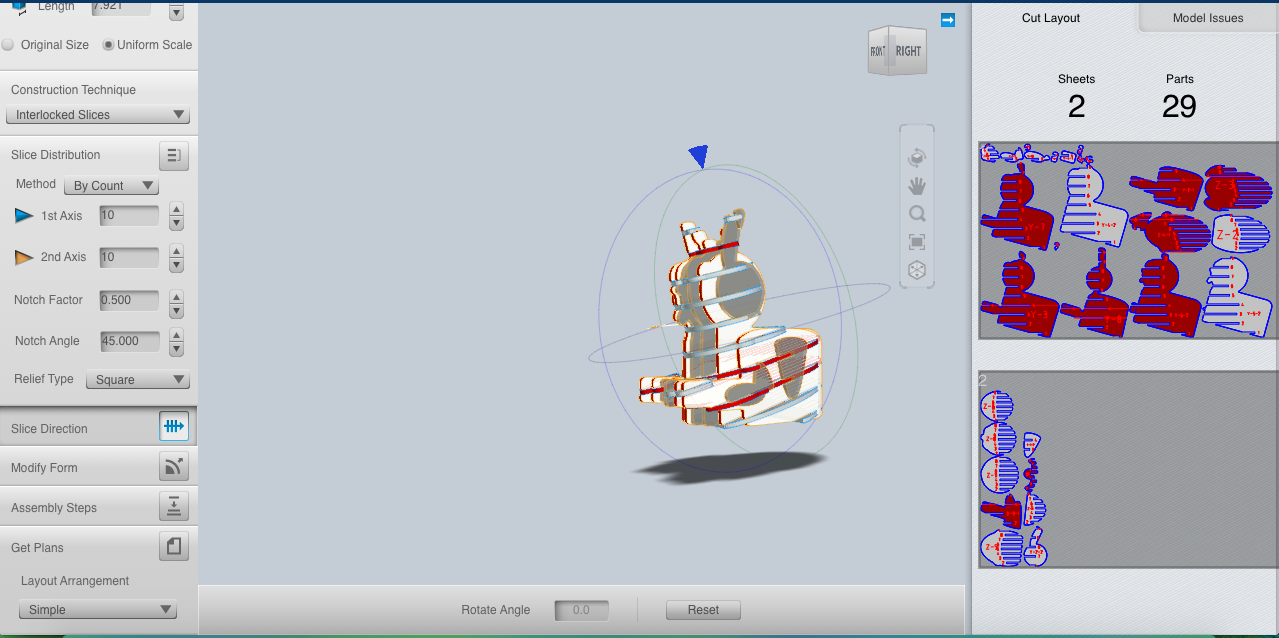
Task: Toggle the perspective cube view icon
Action: pyautogui.click(x=917, y=270)
